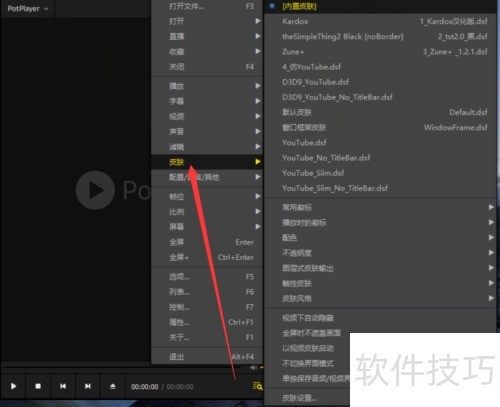Open the 声音 audio submenu
This screenshot has width=500, height=407.
[x=207, y=131]
